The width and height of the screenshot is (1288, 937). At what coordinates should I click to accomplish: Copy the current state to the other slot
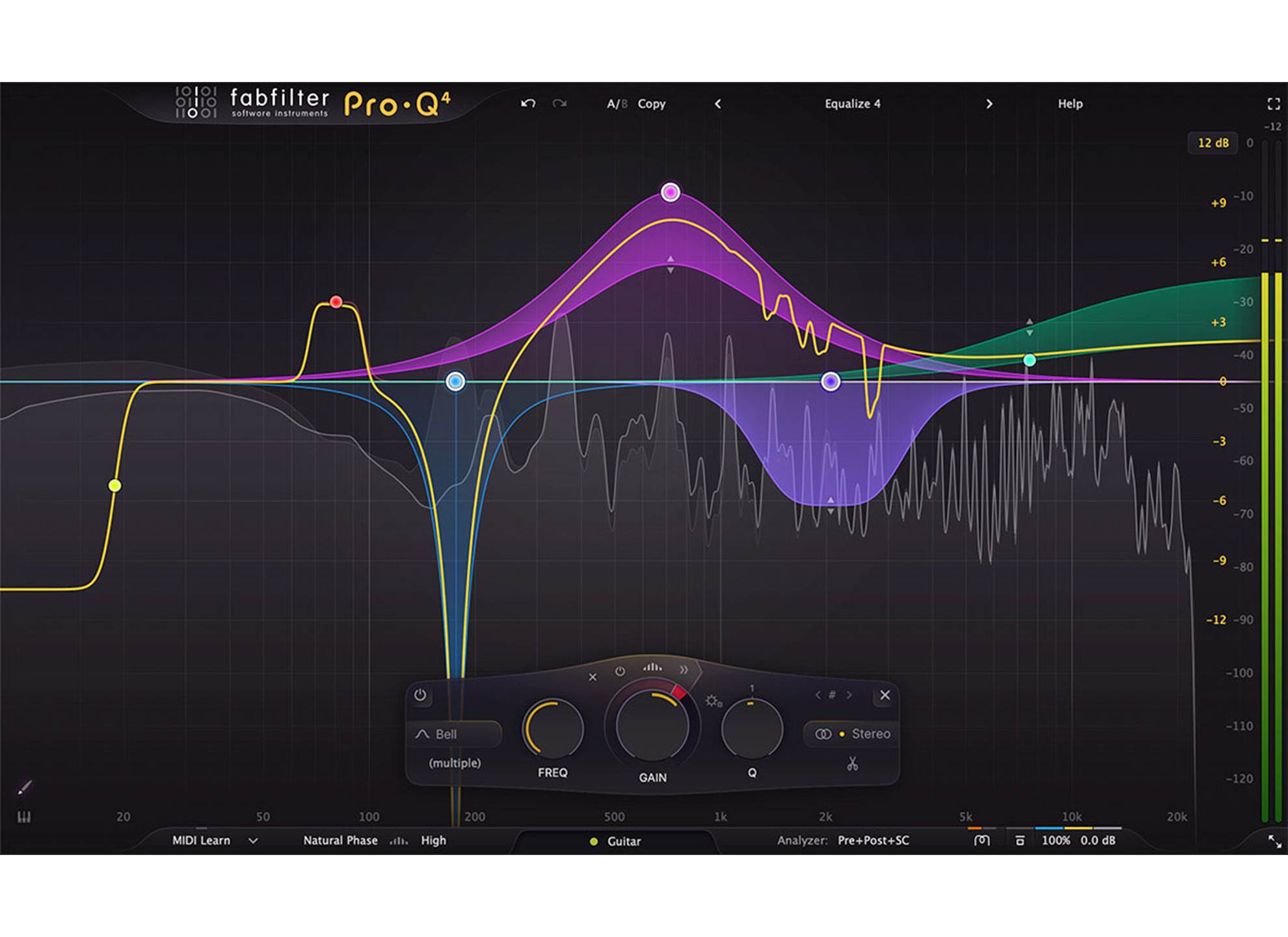(x=651, y=103)
